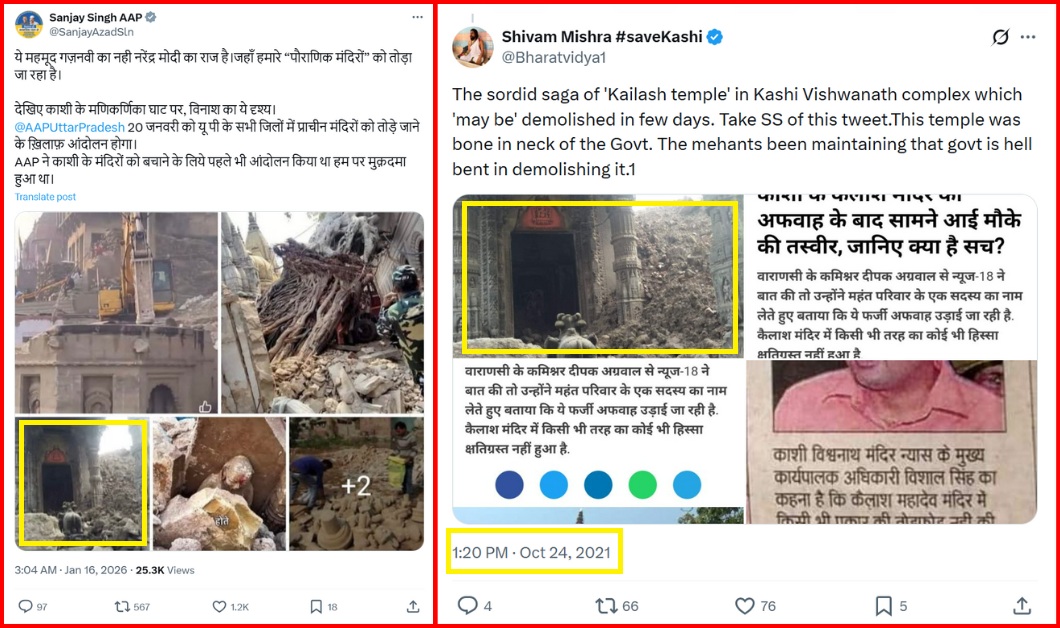This screenshot has width=1060, height=628.
Task: Open more options menu on Shivam Mishra's tweet
Action: [x=1028, y=37]
